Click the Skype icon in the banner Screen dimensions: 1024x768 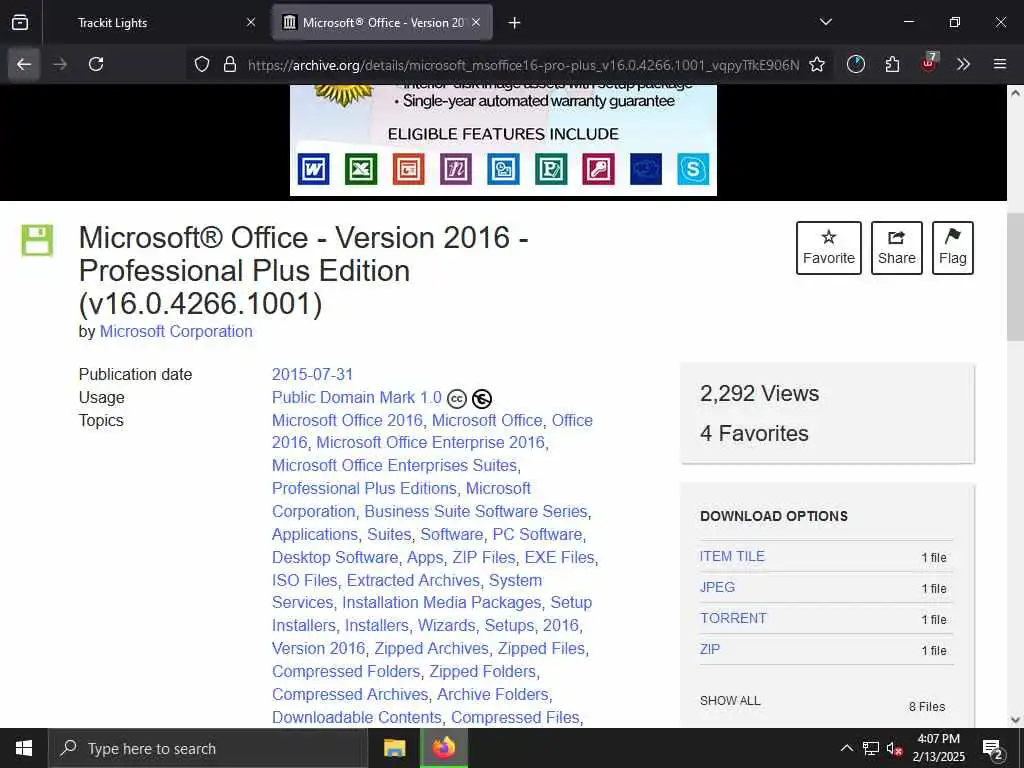click(x=693, y=169)
